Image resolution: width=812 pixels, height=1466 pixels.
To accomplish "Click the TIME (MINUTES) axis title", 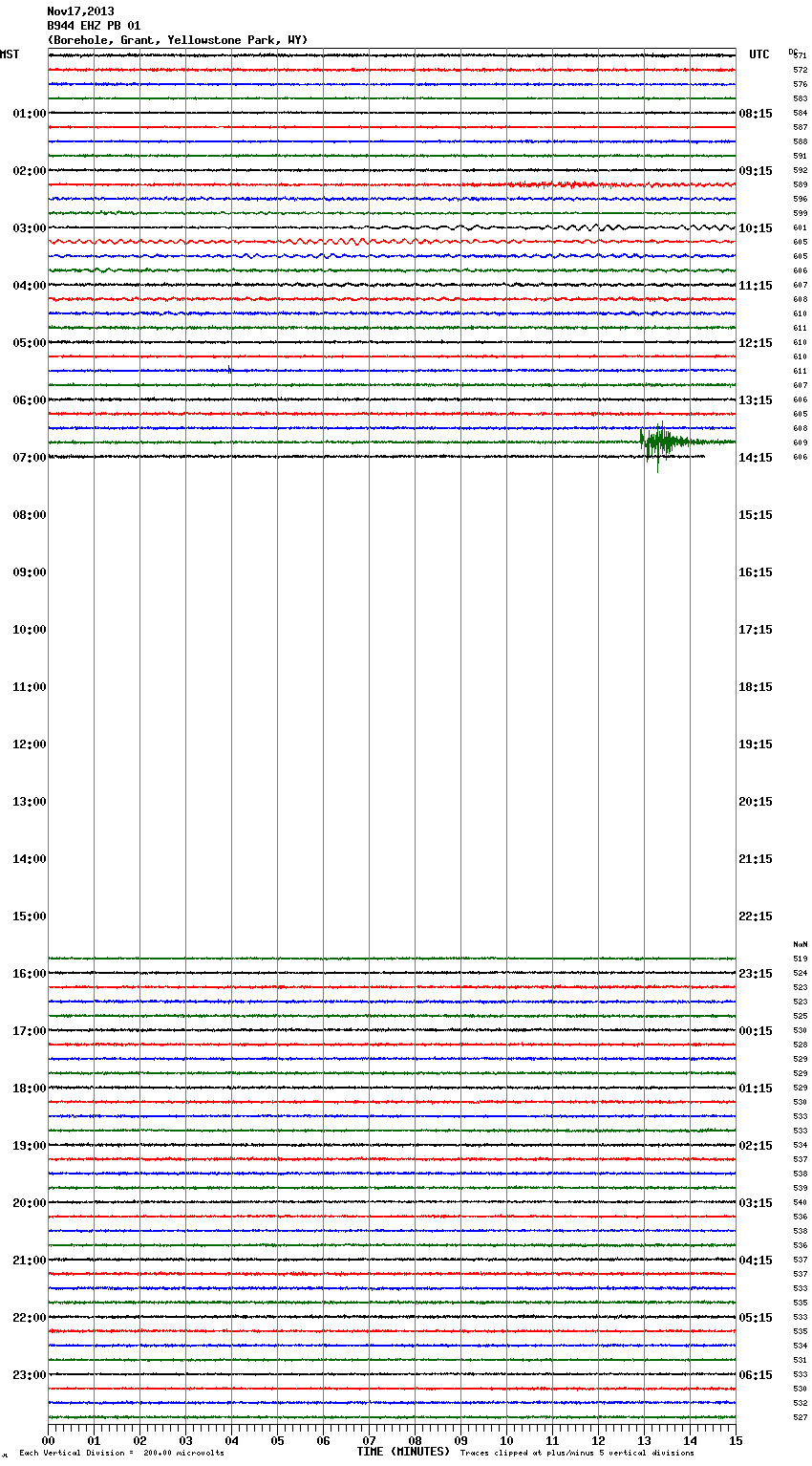I will tap(403, 1452).
